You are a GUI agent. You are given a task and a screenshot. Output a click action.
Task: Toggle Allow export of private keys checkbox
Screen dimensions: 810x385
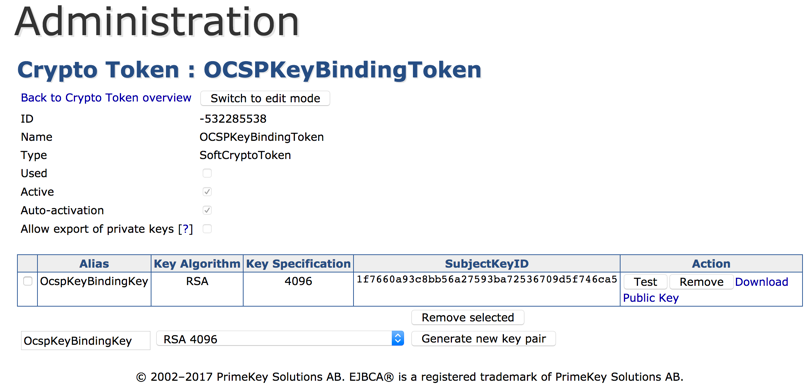207,229
